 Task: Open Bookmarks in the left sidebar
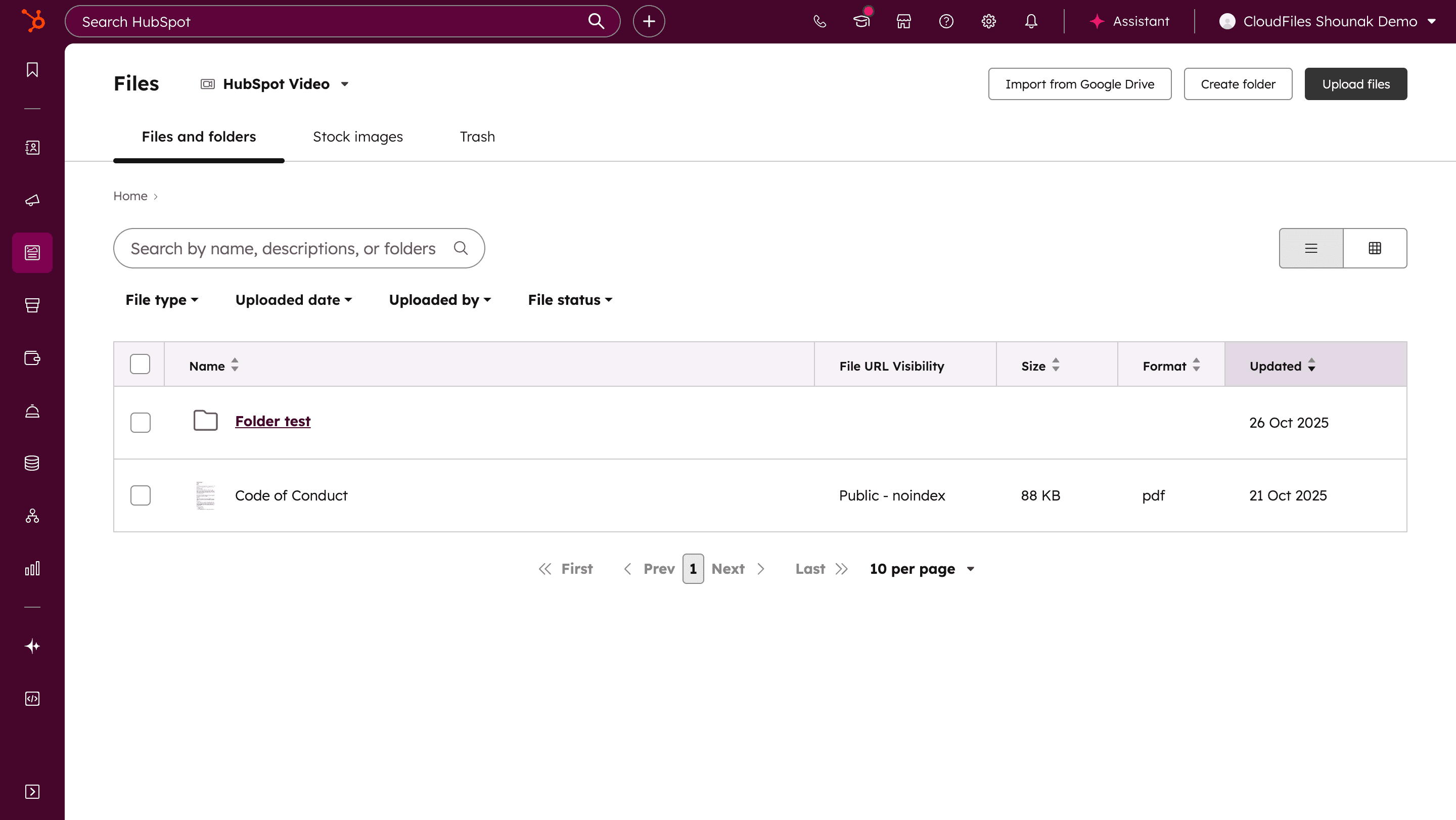(x=32, y=69)
